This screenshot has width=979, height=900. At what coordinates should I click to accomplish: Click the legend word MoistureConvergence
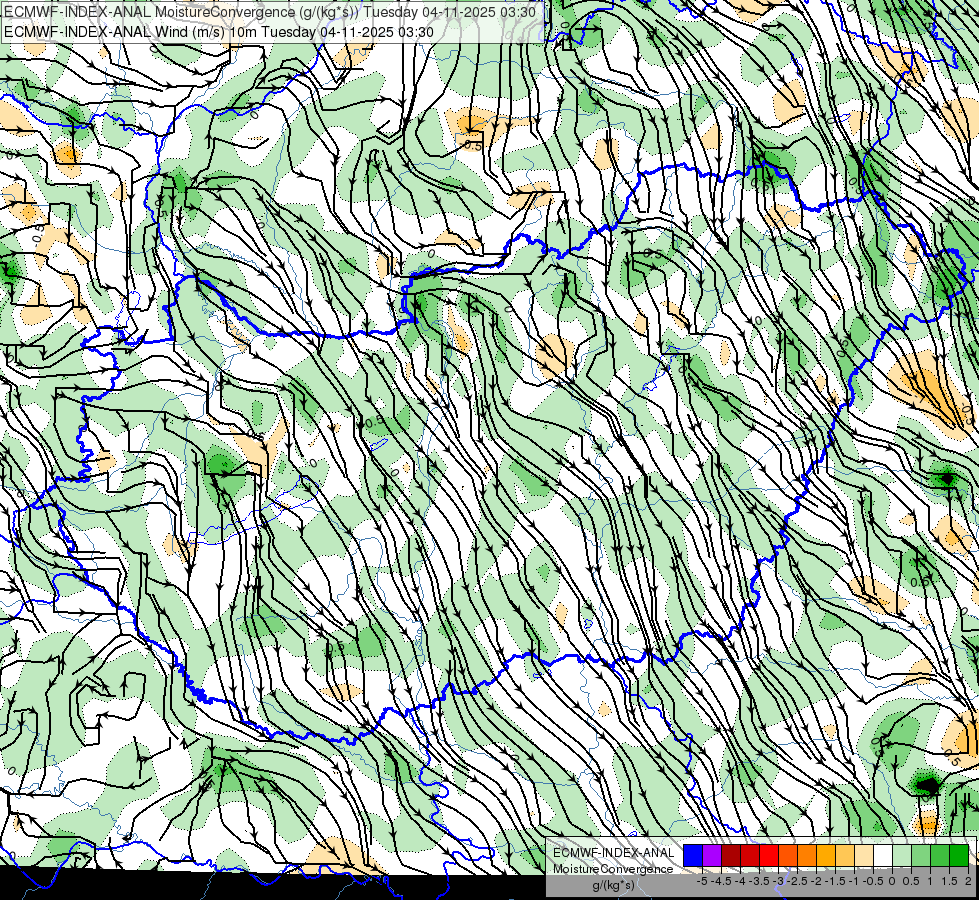click(613, 869)
